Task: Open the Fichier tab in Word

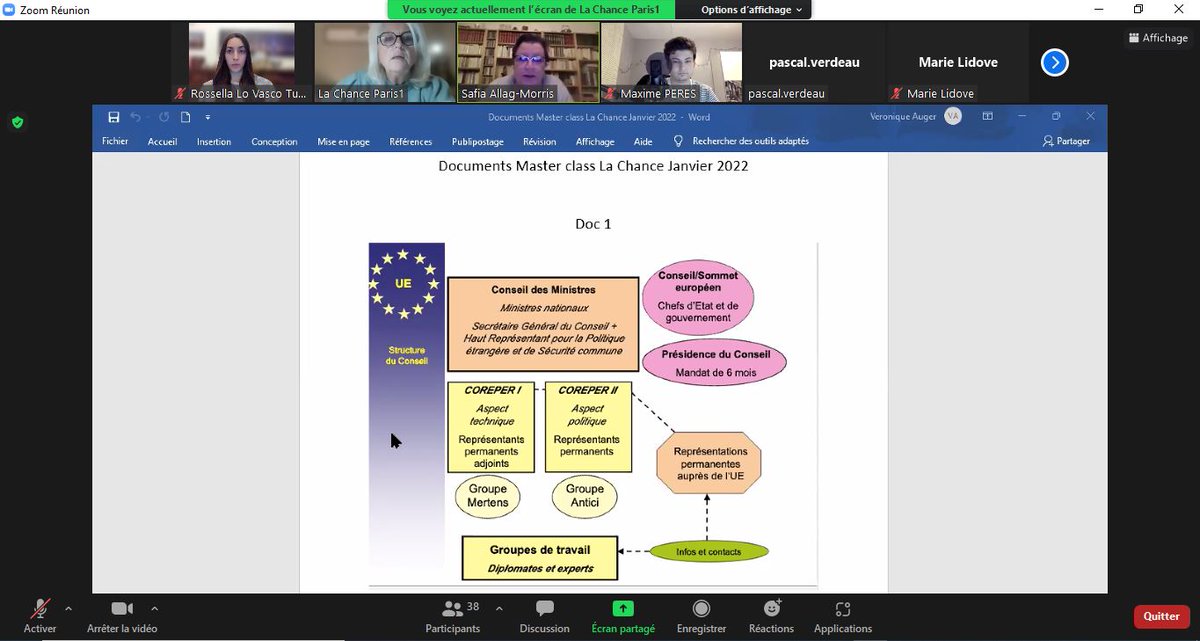Action: pyautogui.click(x=115, y=141)
